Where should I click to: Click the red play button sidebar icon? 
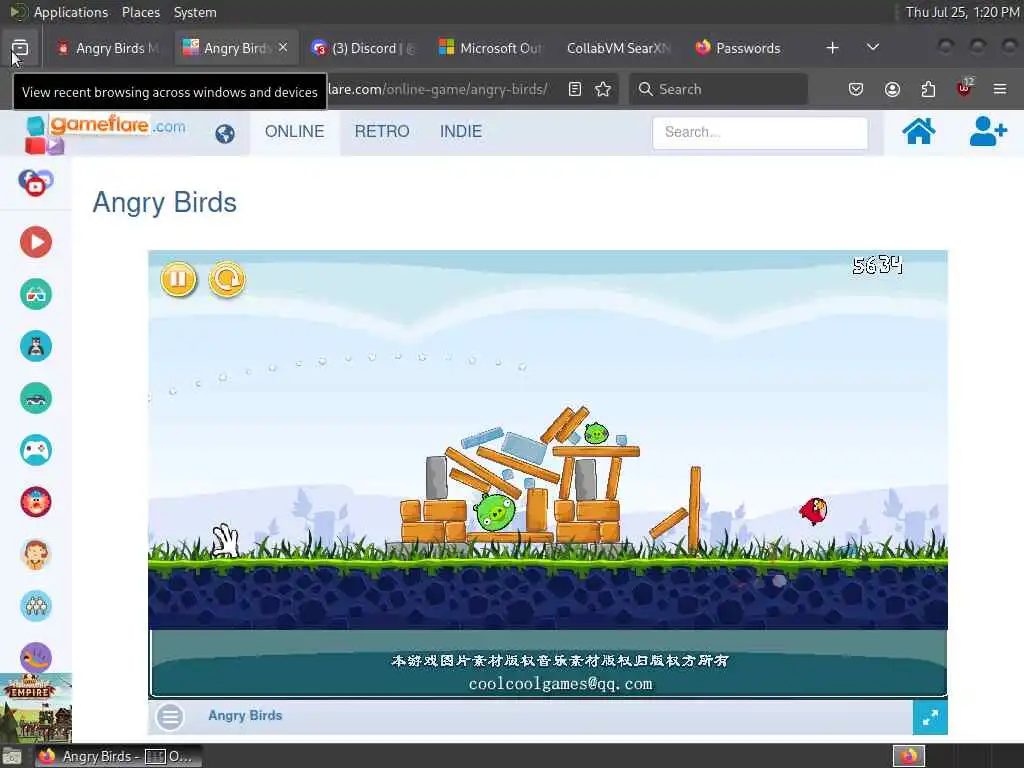tap(36, 242)
